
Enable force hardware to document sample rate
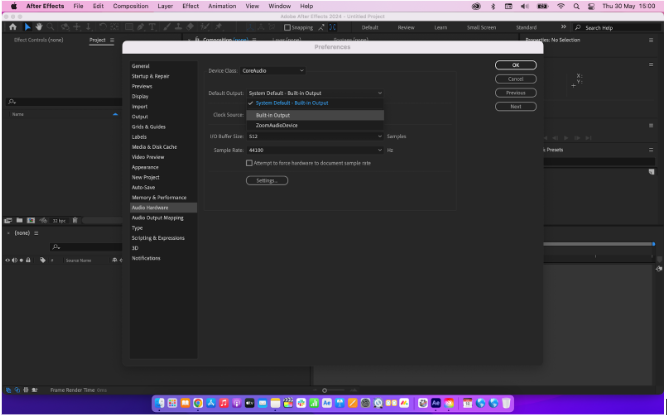[249, 163]
